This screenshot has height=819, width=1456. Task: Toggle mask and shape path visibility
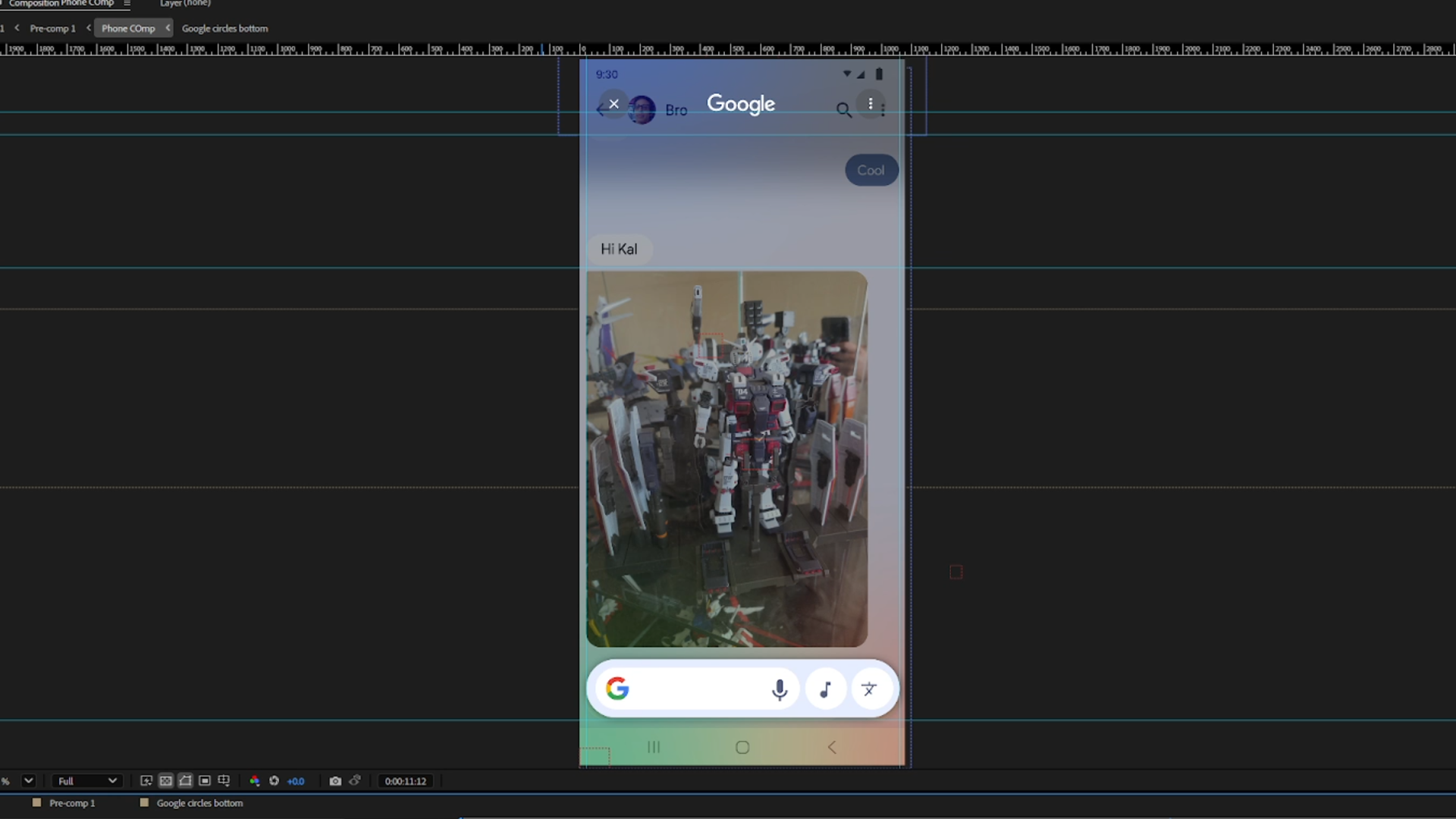click(x=185, y=781)
